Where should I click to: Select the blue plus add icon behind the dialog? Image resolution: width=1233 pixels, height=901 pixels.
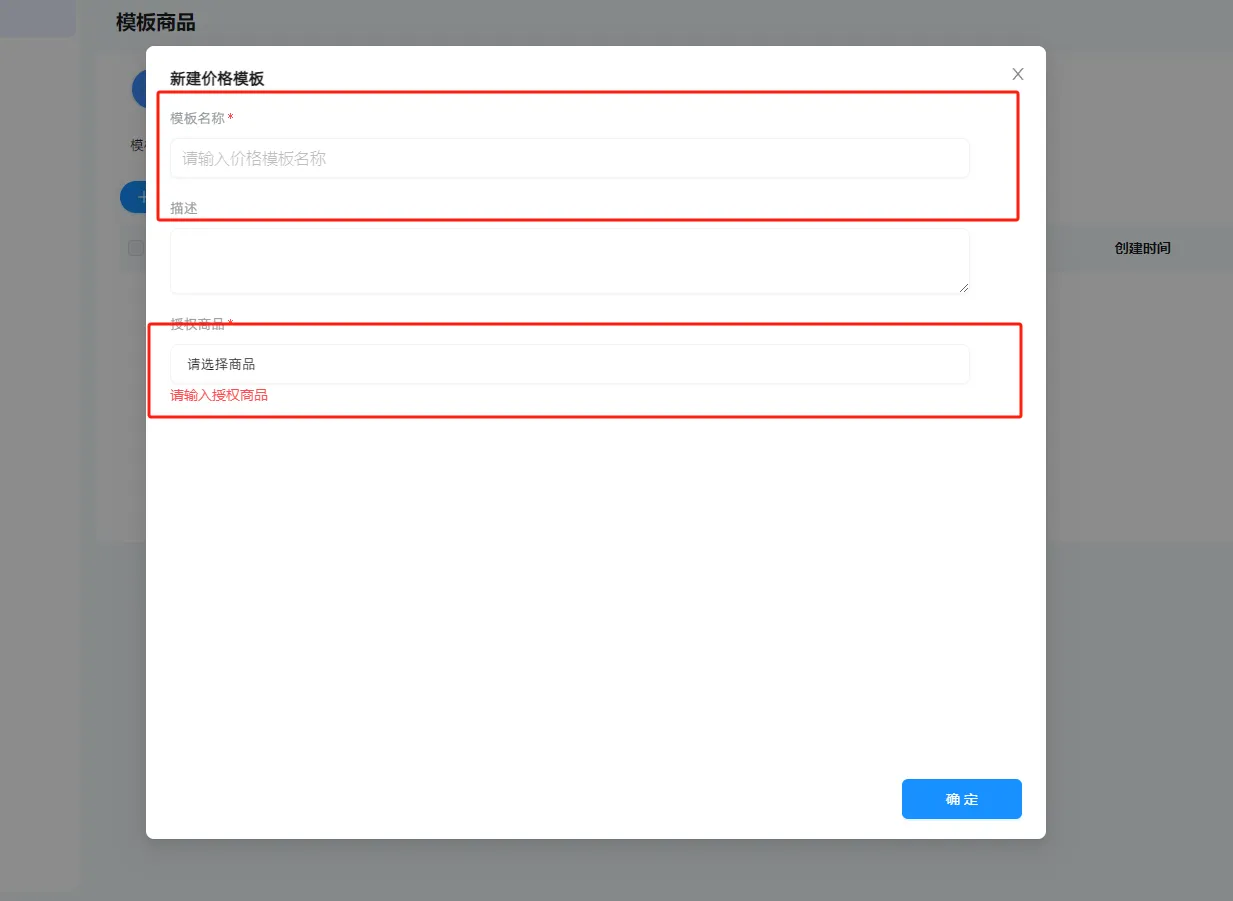click(x=139, y=197)
